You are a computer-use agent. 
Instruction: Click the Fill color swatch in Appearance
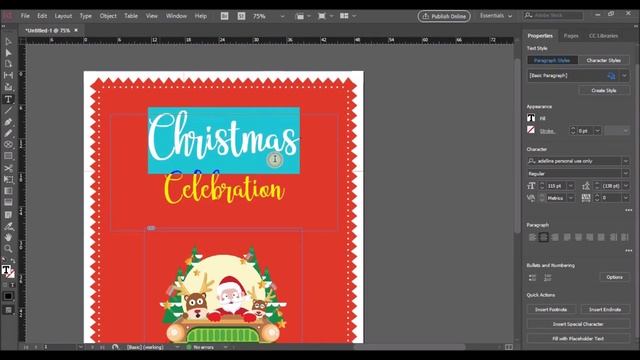[531, 118]
